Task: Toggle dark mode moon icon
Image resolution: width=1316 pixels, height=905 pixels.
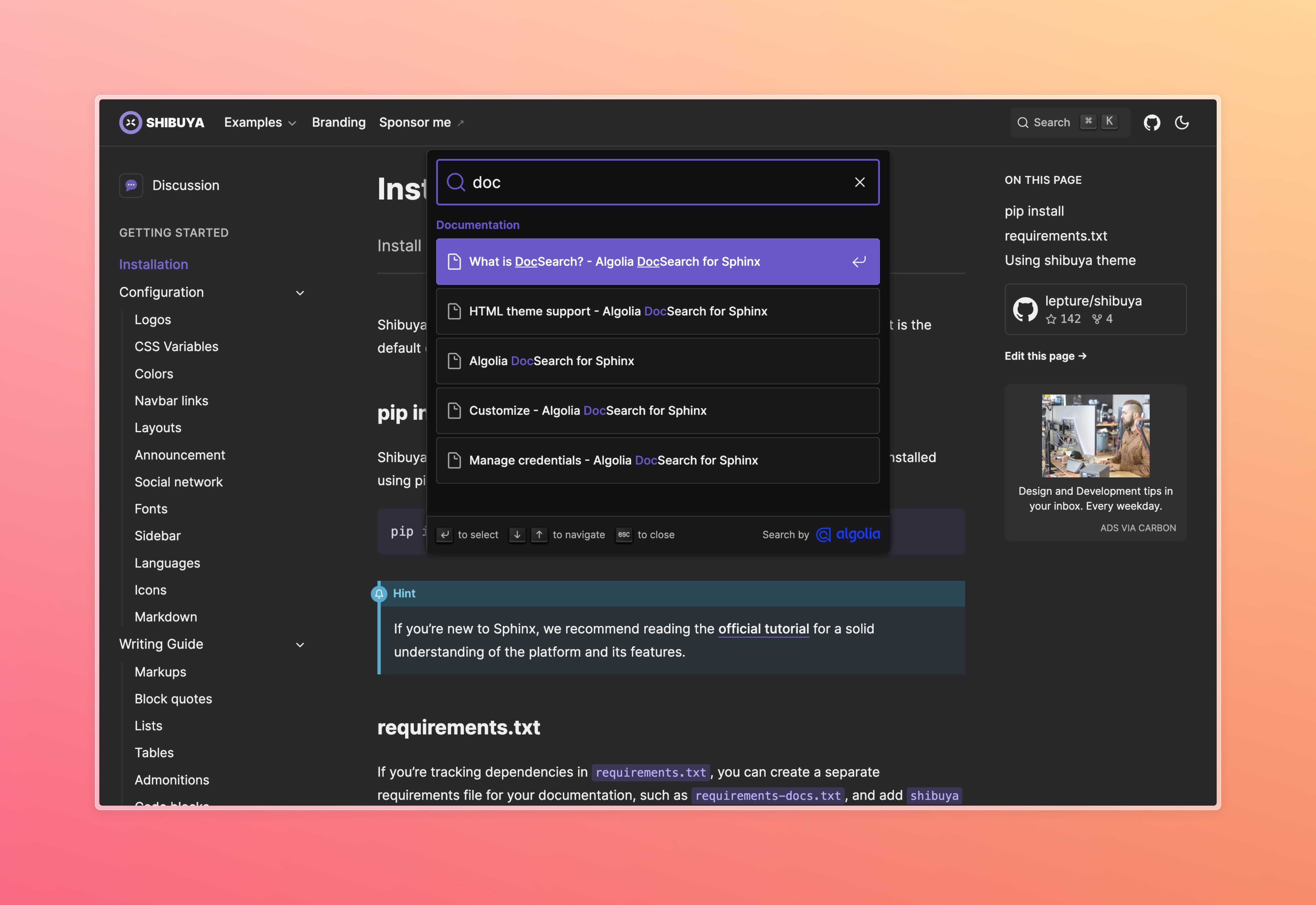Action: (1182, 122)
